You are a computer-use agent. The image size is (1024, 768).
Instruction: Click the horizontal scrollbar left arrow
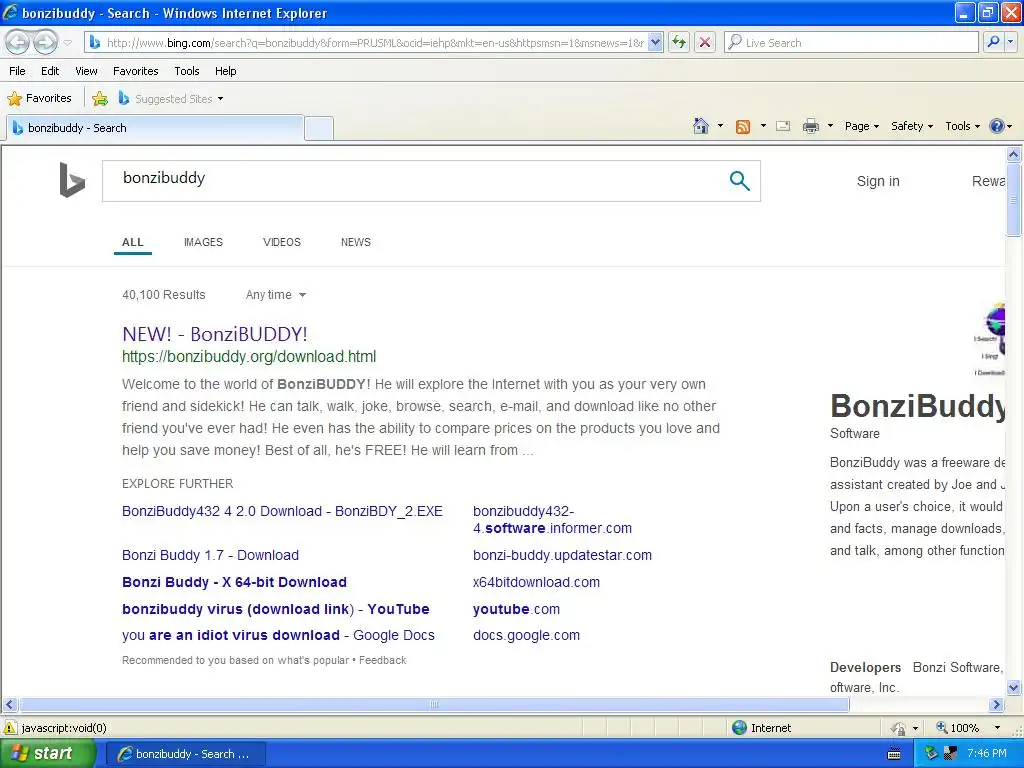(9, 705)
